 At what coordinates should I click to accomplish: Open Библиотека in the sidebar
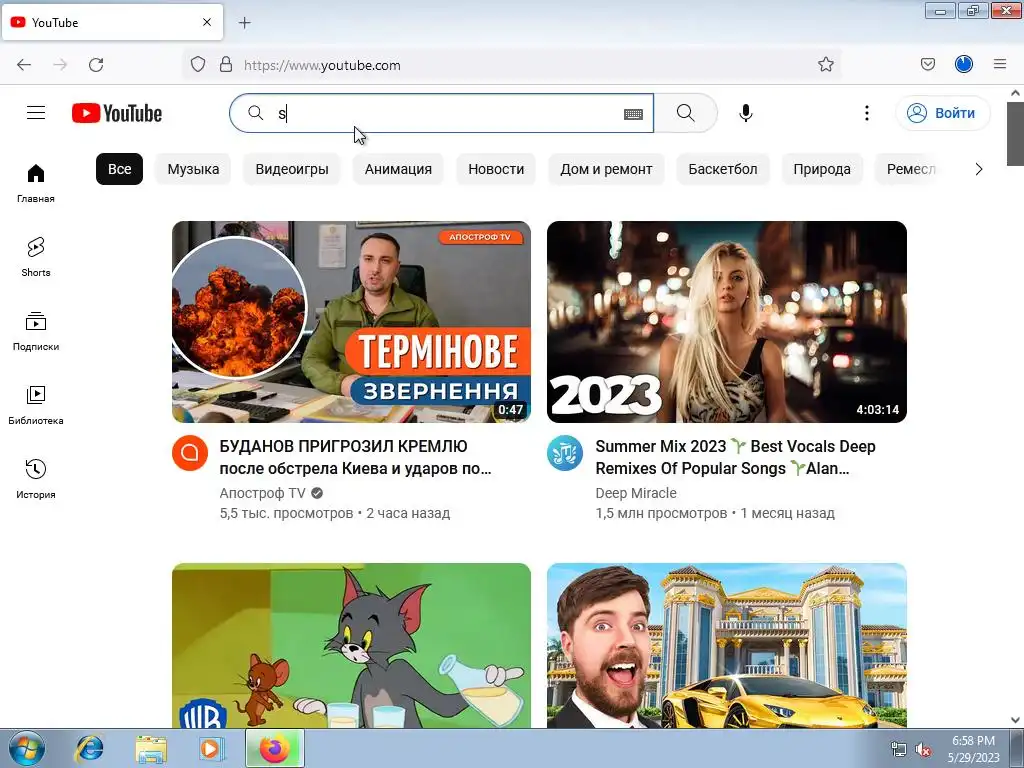click(36, 405)
